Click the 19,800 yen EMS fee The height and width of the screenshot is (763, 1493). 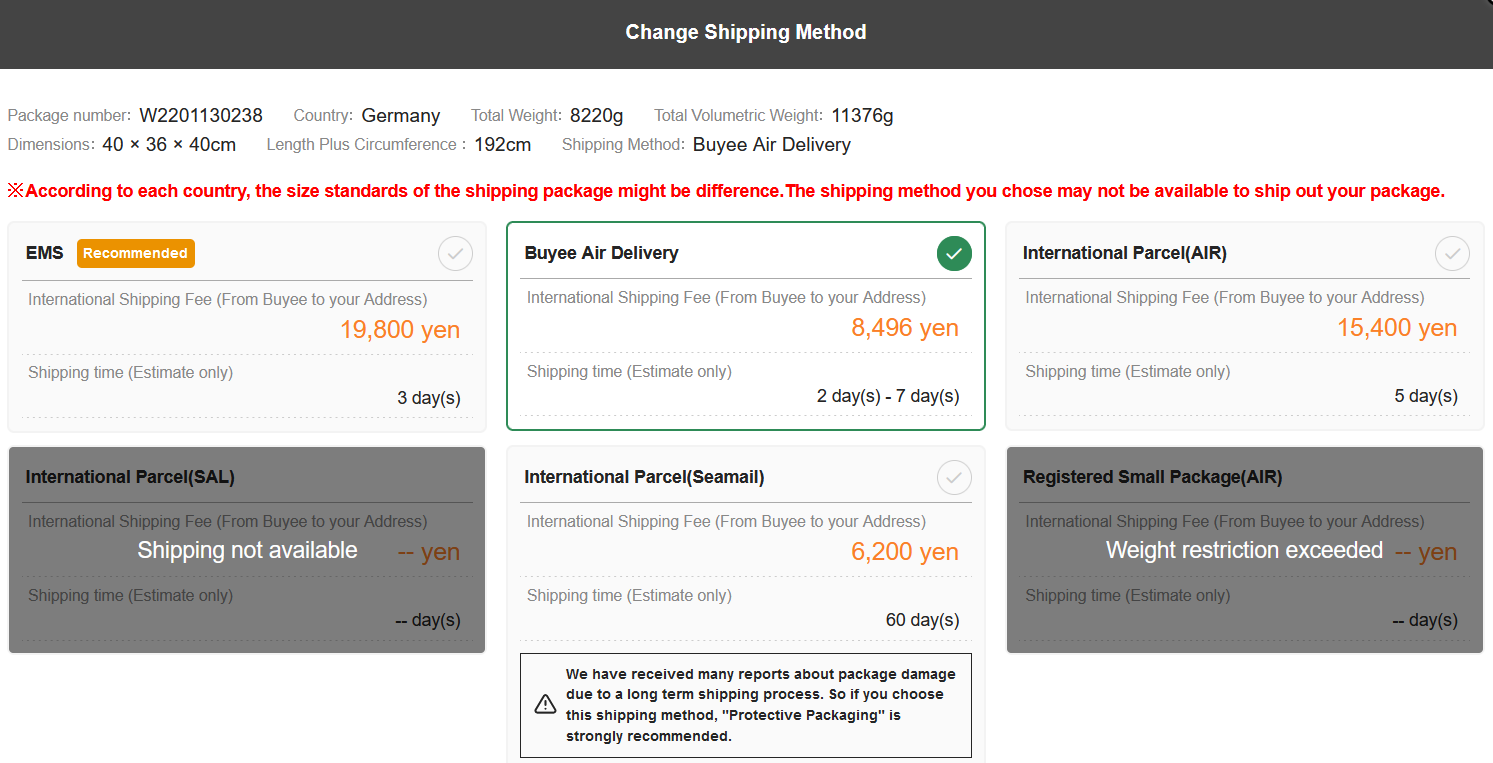point(400,329)
